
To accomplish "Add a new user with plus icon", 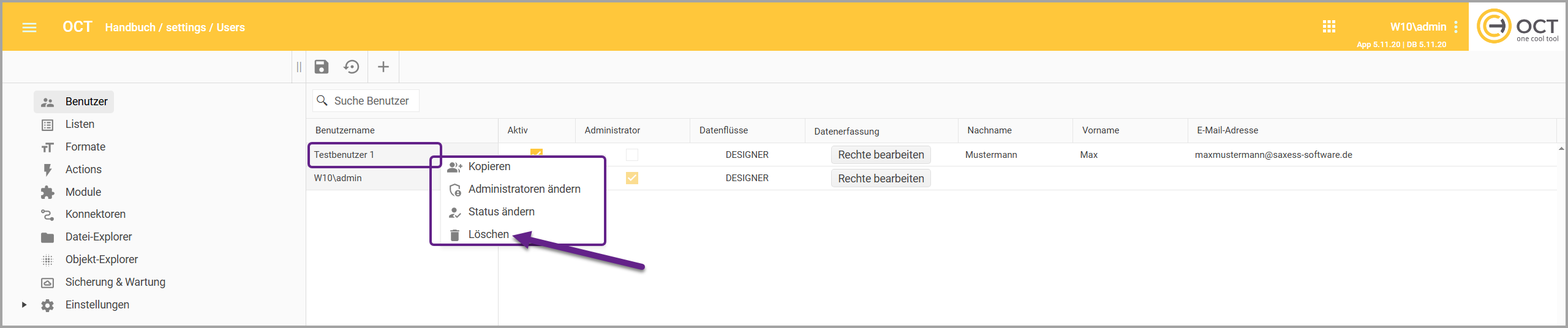I will [x=383, y=67].
